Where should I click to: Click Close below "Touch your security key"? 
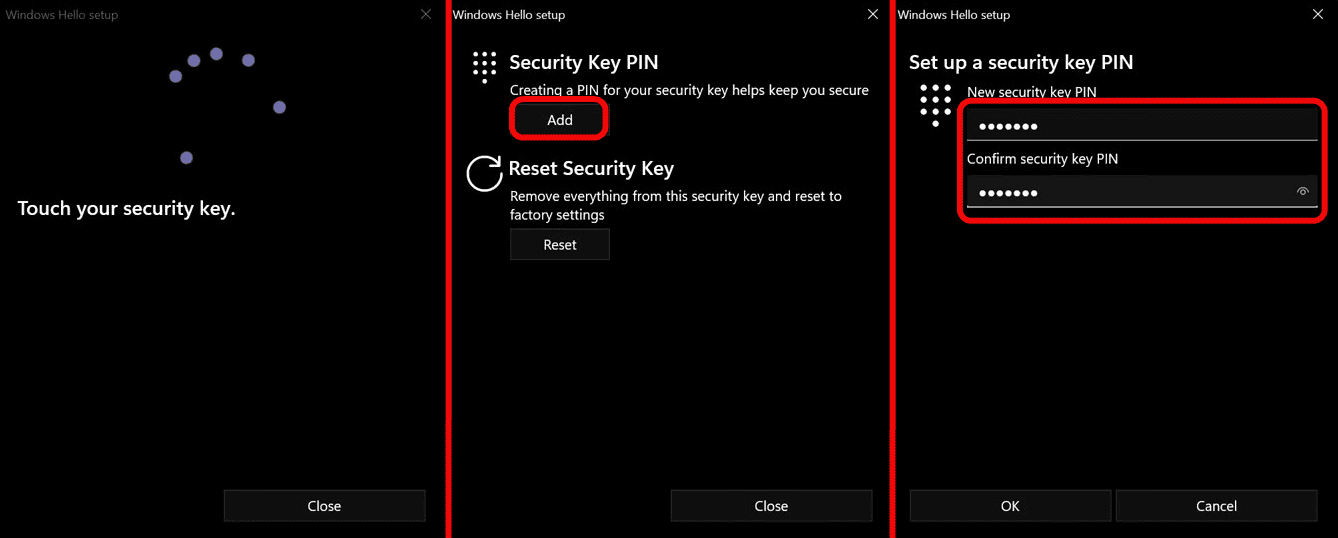click(324, 506)
